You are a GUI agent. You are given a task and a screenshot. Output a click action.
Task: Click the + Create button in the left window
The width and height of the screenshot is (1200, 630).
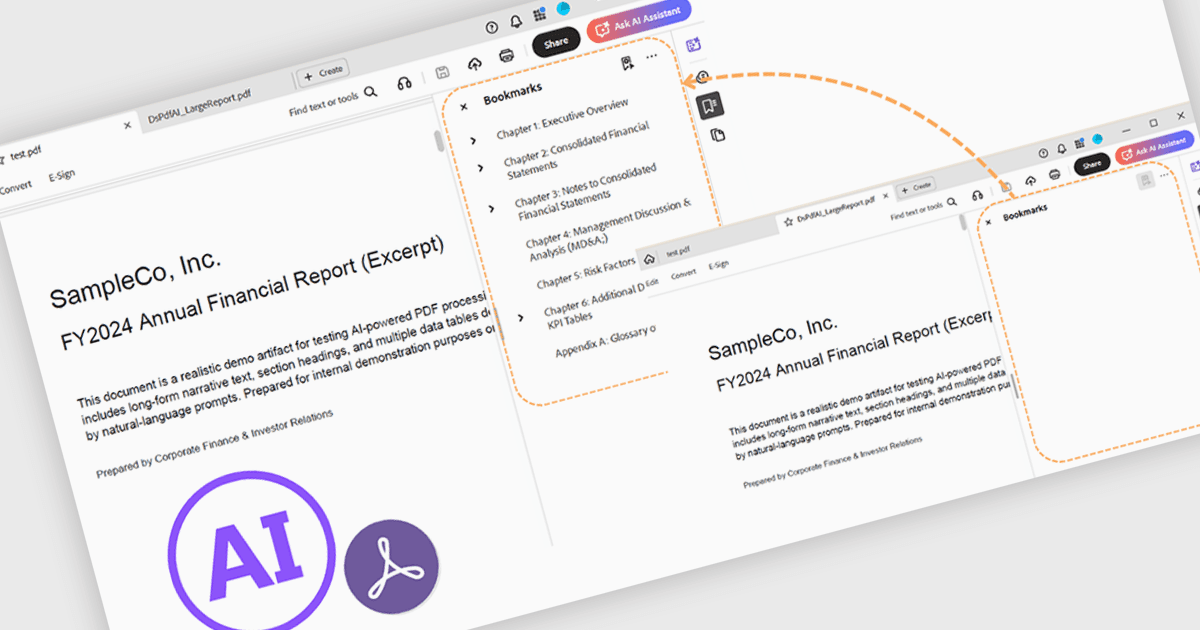click(323, 72)
